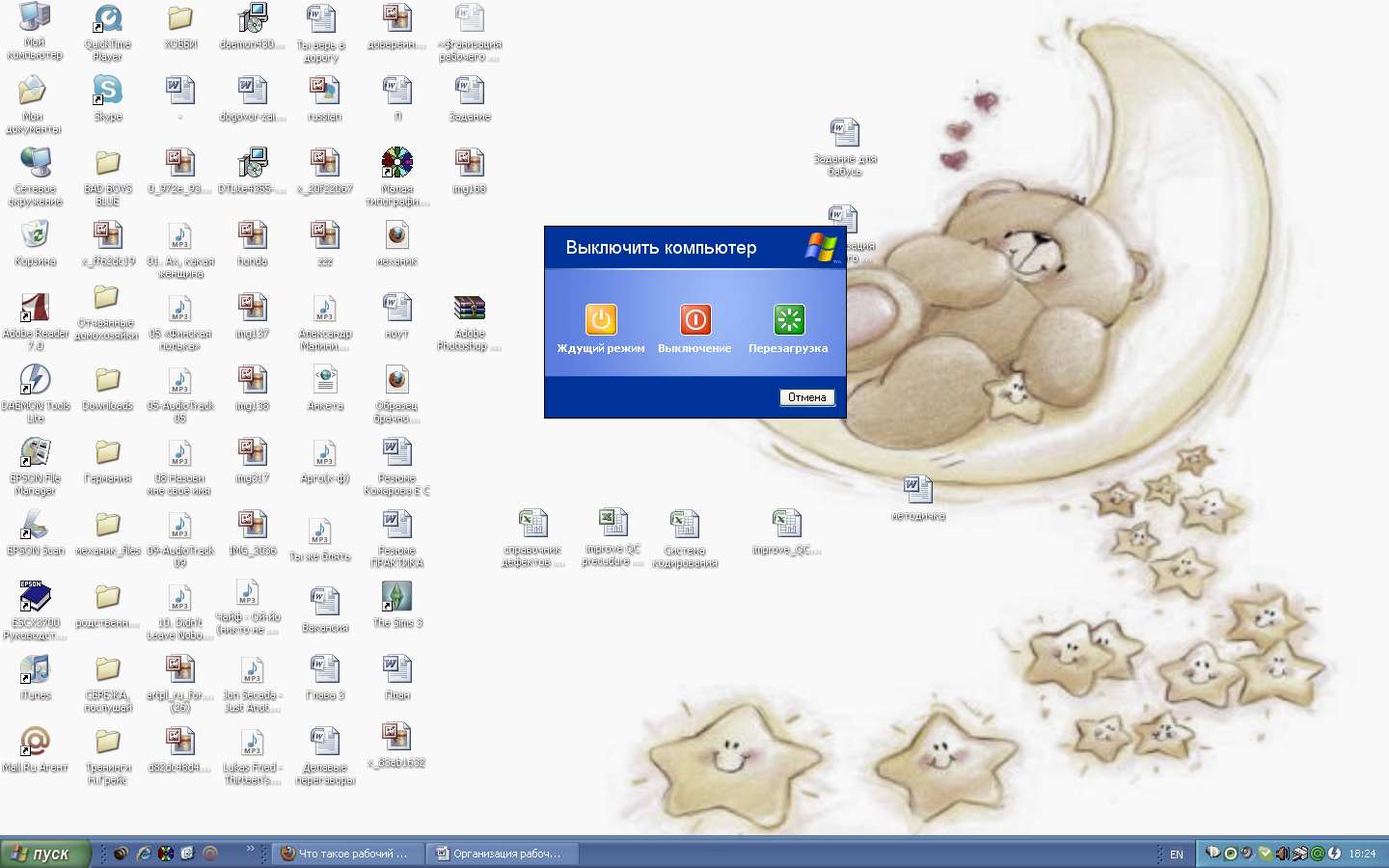Select the Adobe Photoshop shortcut
Screen dimensions: 1389x868
(x=470, y=321)
